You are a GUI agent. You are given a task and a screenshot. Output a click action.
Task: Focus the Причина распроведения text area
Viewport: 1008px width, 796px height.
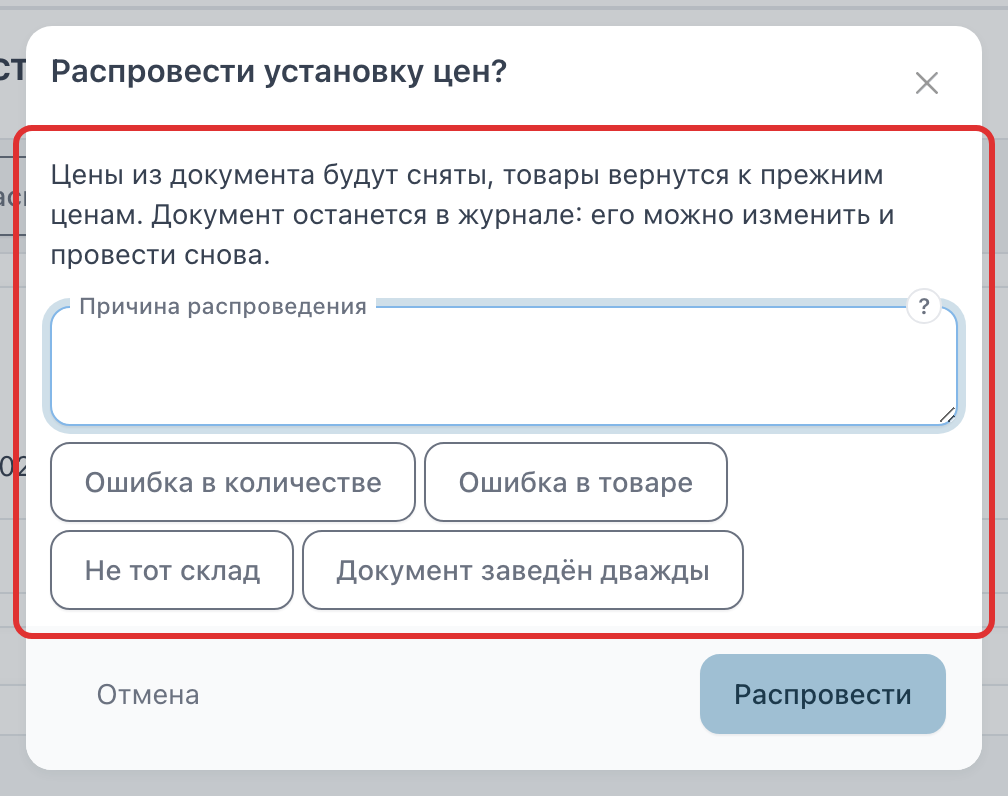coord(504,366)
